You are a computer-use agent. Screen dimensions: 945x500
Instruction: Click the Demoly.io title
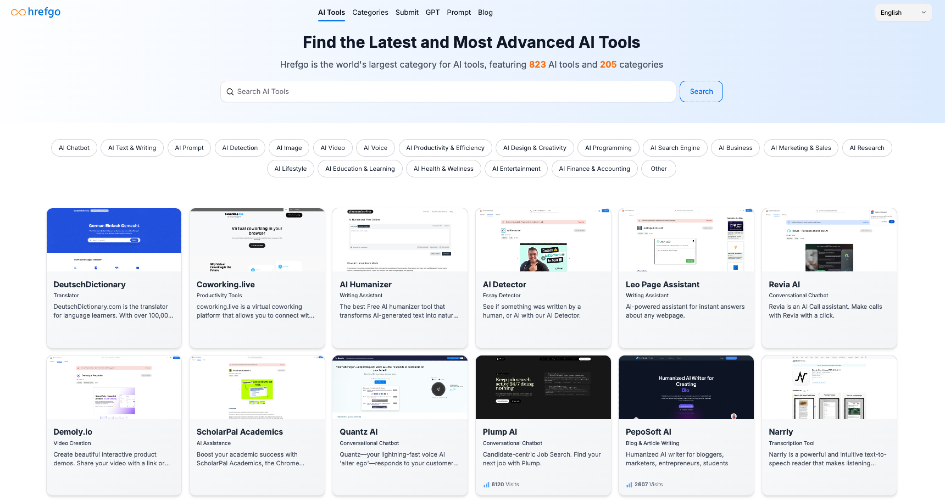tap(73, 432)
